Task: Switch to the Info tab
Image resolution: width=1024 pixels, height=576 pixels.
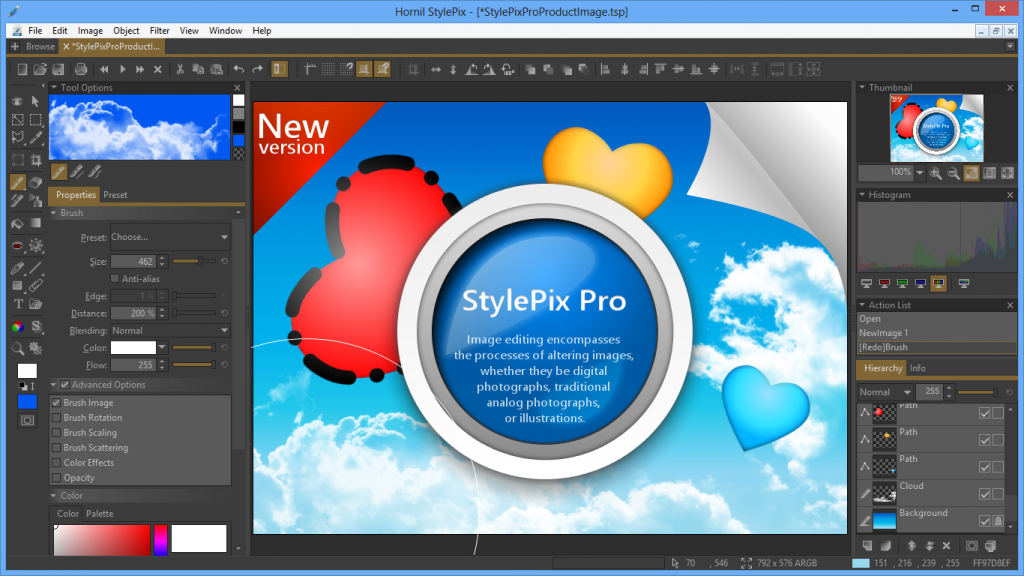Action: click(918, 368)
